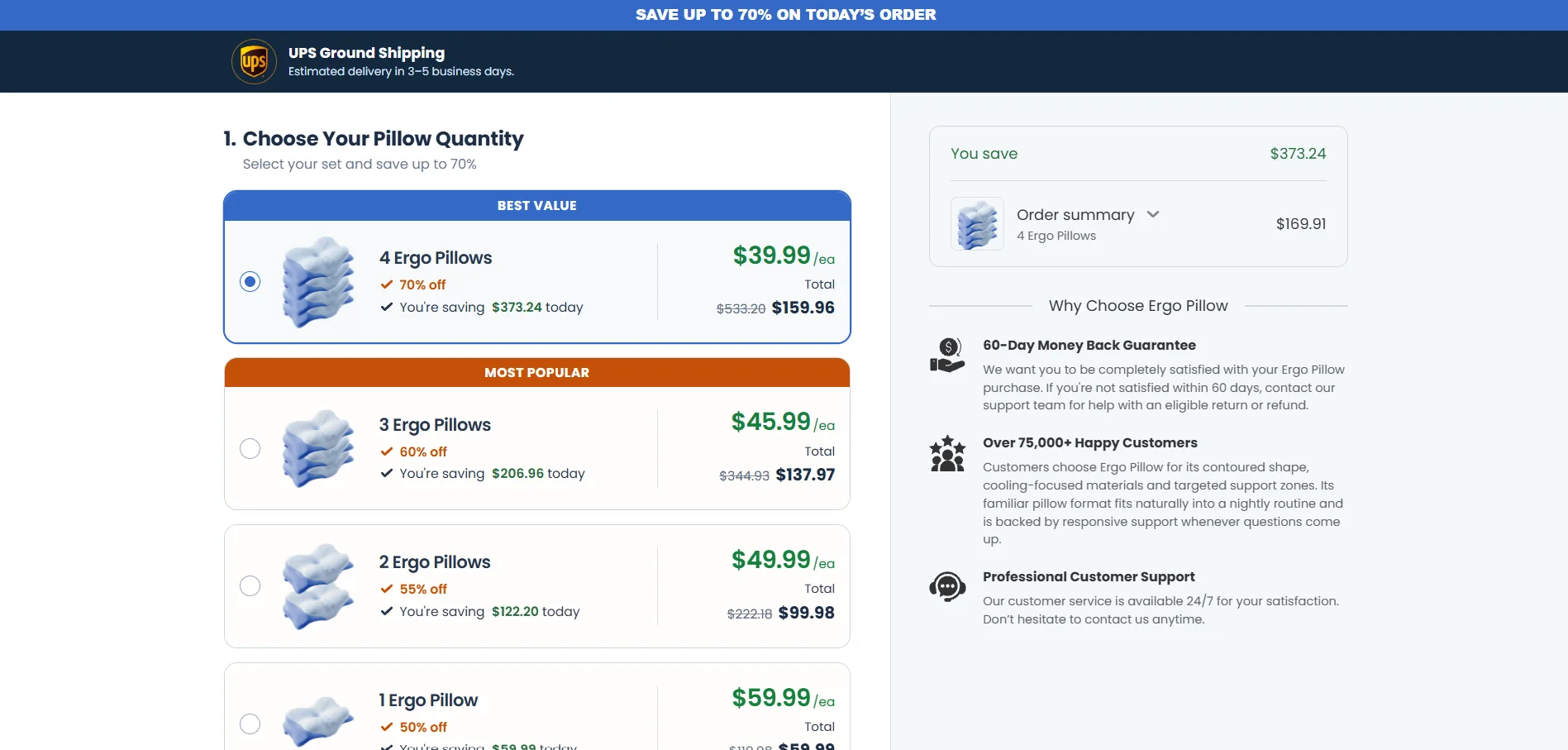This screenshot has width=1568, height=750.
Task: Click the customer support headset icon
Action: point(947,587)
